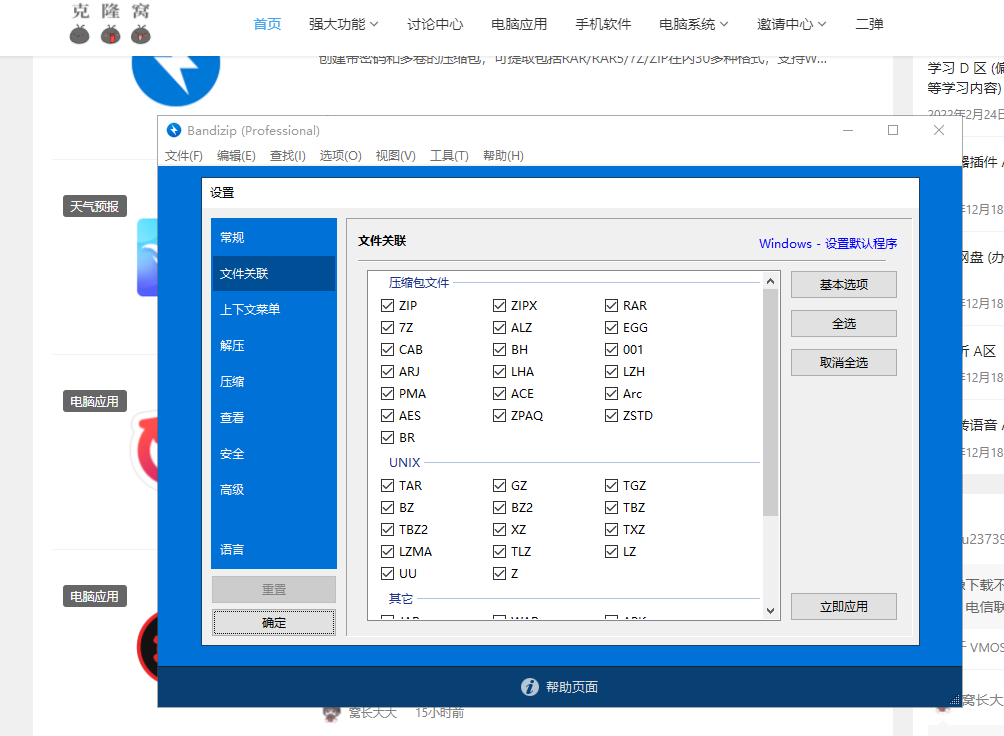This screenshot has height=736, width=1004.
Task: Toggle the ZPAQ checkbox
Action: (499, 416)
